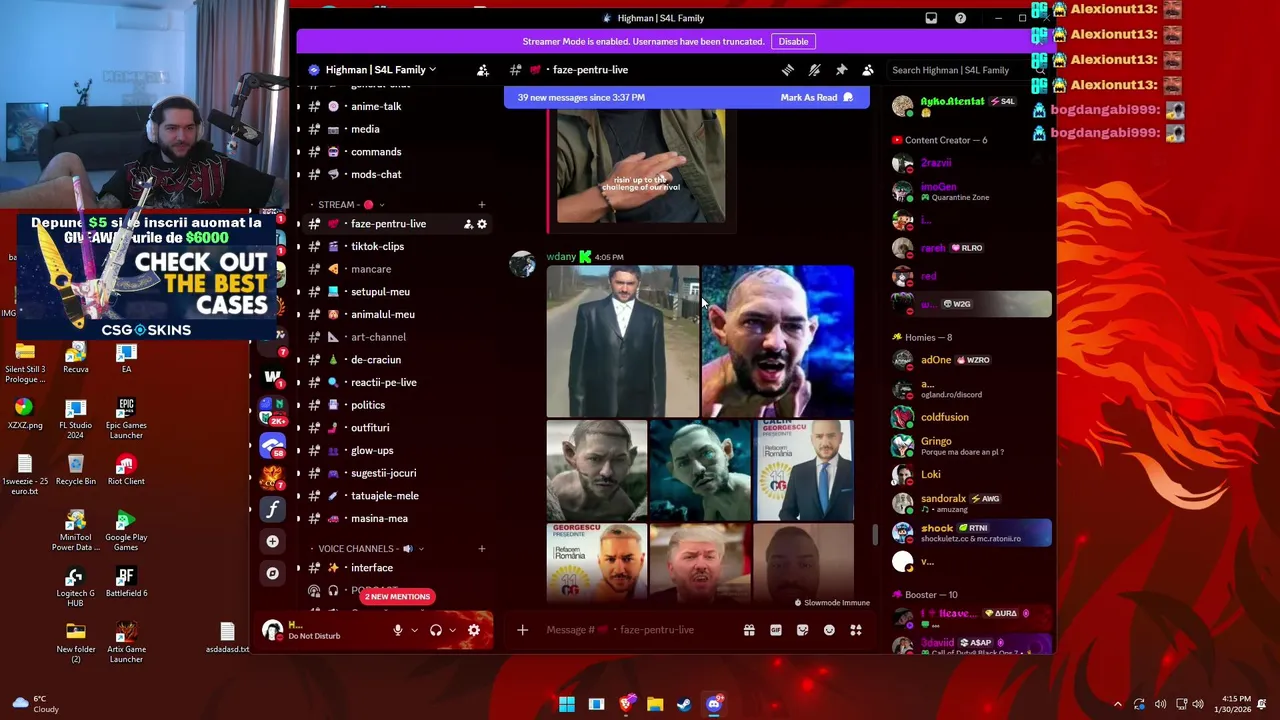1280x720 pixels.
Task: Click the 2 NEW MENTIONS pill
Action: tap(397, 597)
